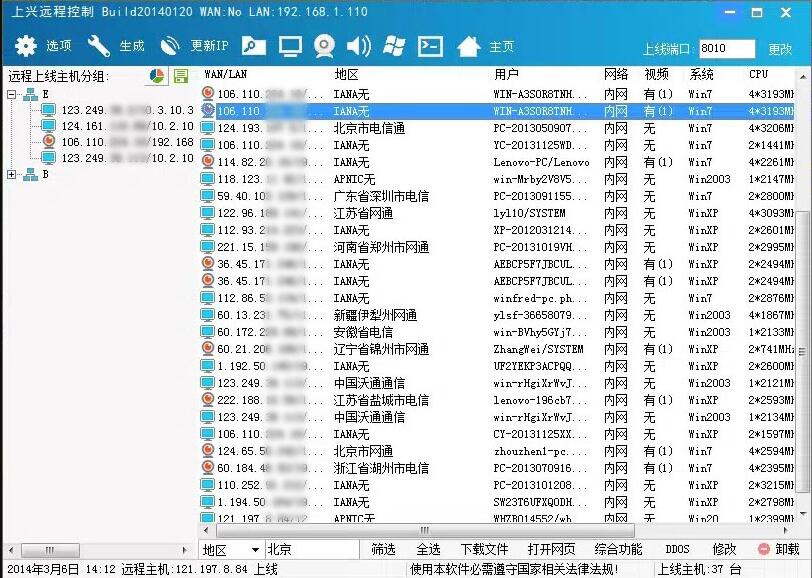Click the webcam toolbar icon
The height and width of the screenshot is (578, 812).
[325, 46]
